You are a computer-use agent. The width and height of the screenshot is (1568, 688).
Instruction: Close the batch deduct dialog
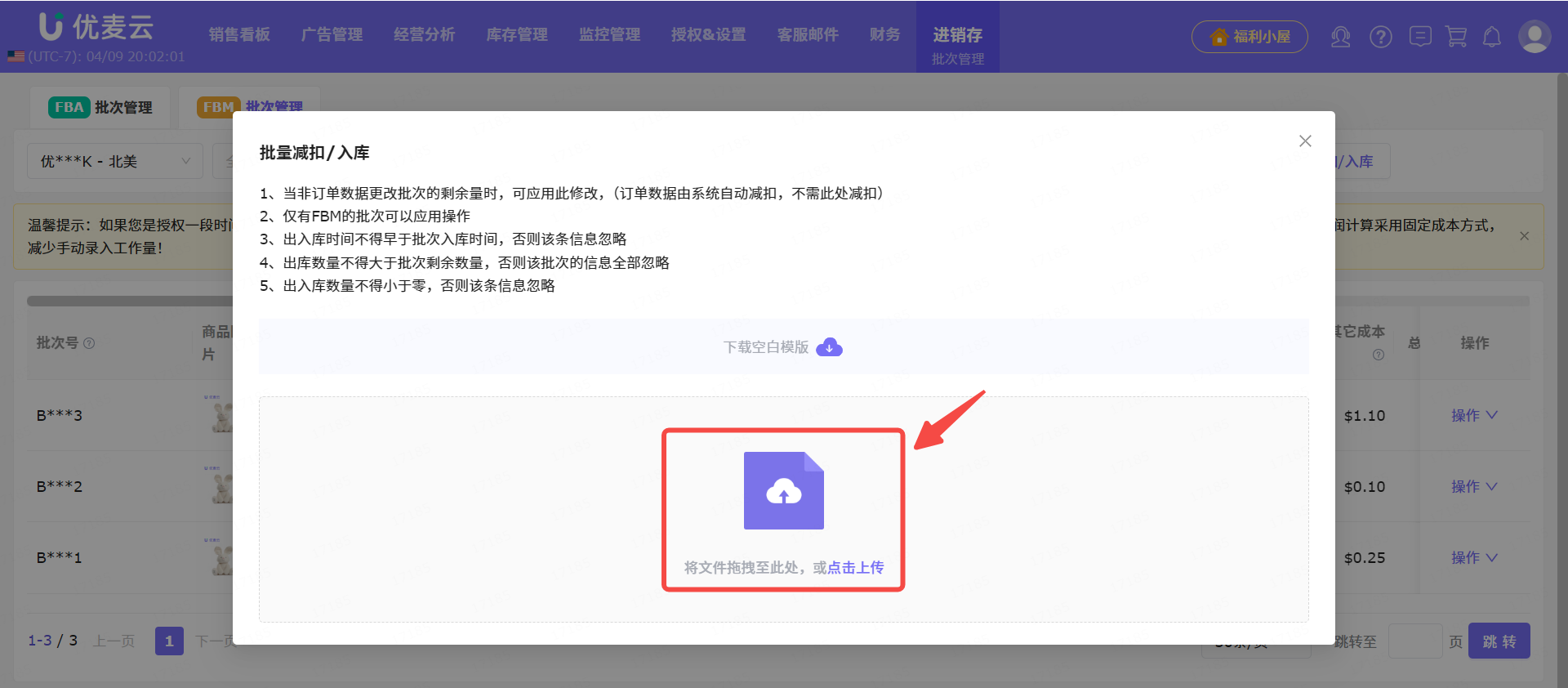1305,141
